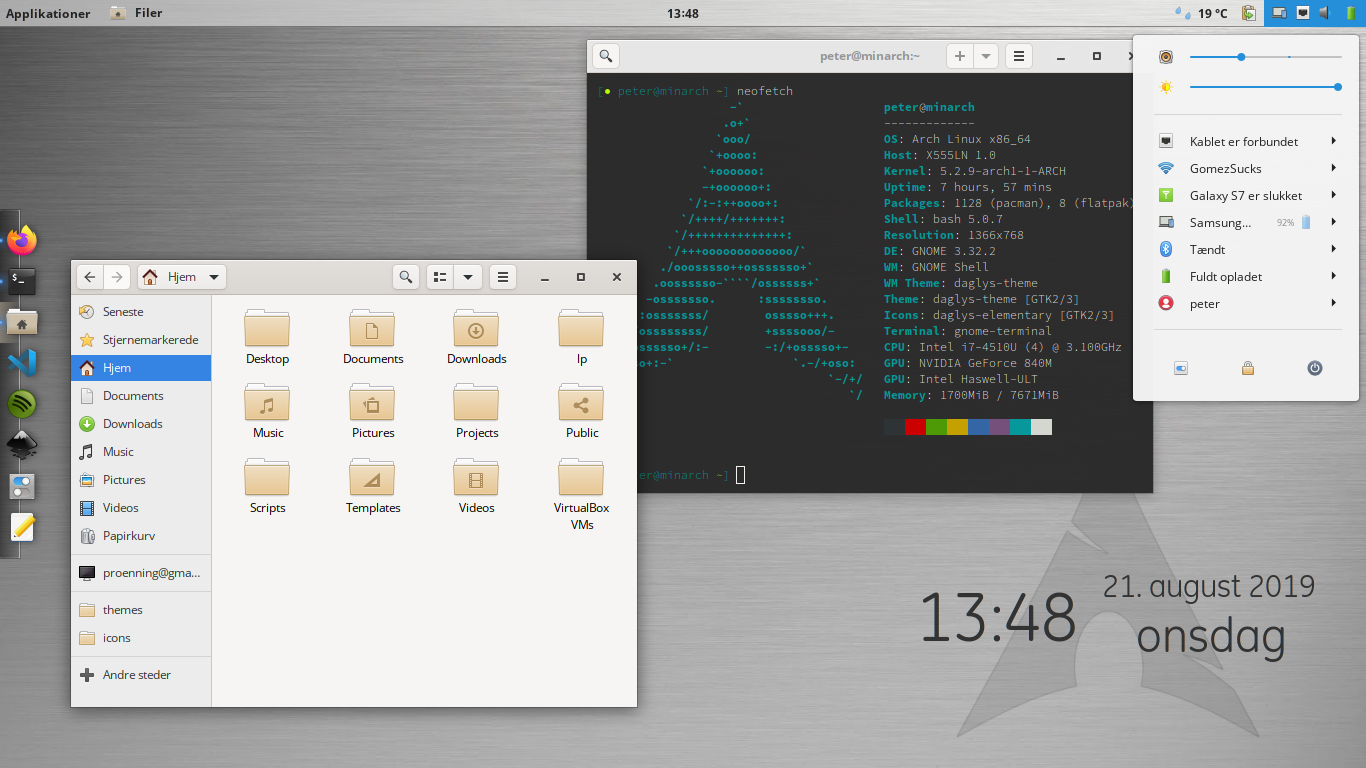Open view options dropdown arrow in Files
Screen dimensions: 1366x768
pyautogui.click(x=467, y=277)
